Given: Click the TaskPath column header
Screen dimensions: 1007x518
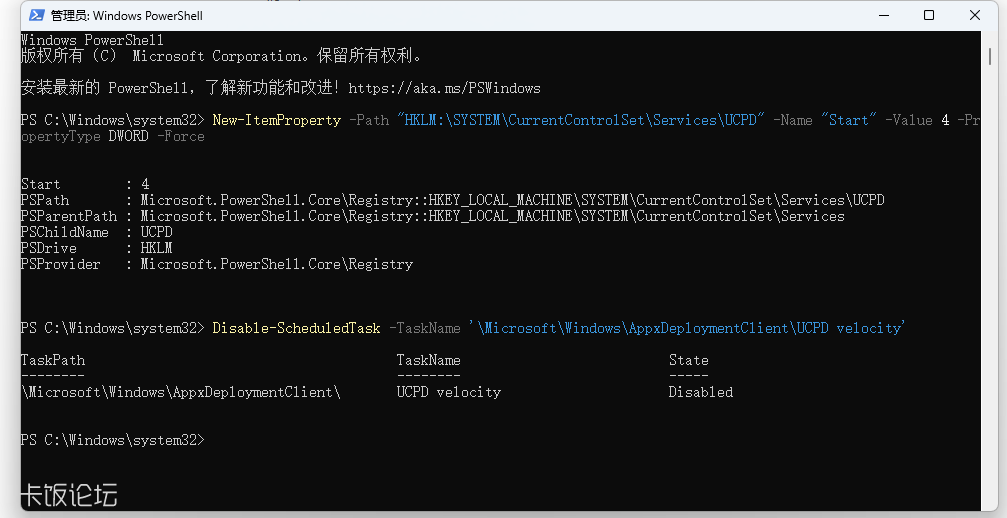Looking at the screenshot, I should pyautogui.click(x=53, y=360).
